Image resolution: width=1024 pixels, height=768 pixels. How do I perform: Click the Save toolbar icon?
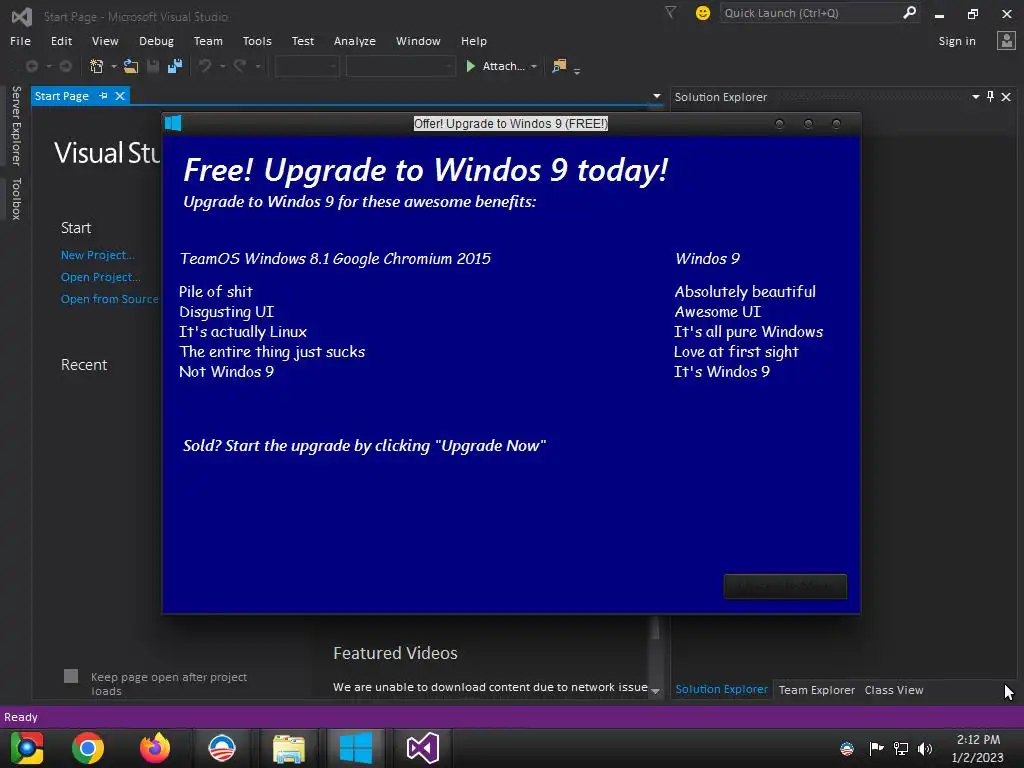(153, 66)
